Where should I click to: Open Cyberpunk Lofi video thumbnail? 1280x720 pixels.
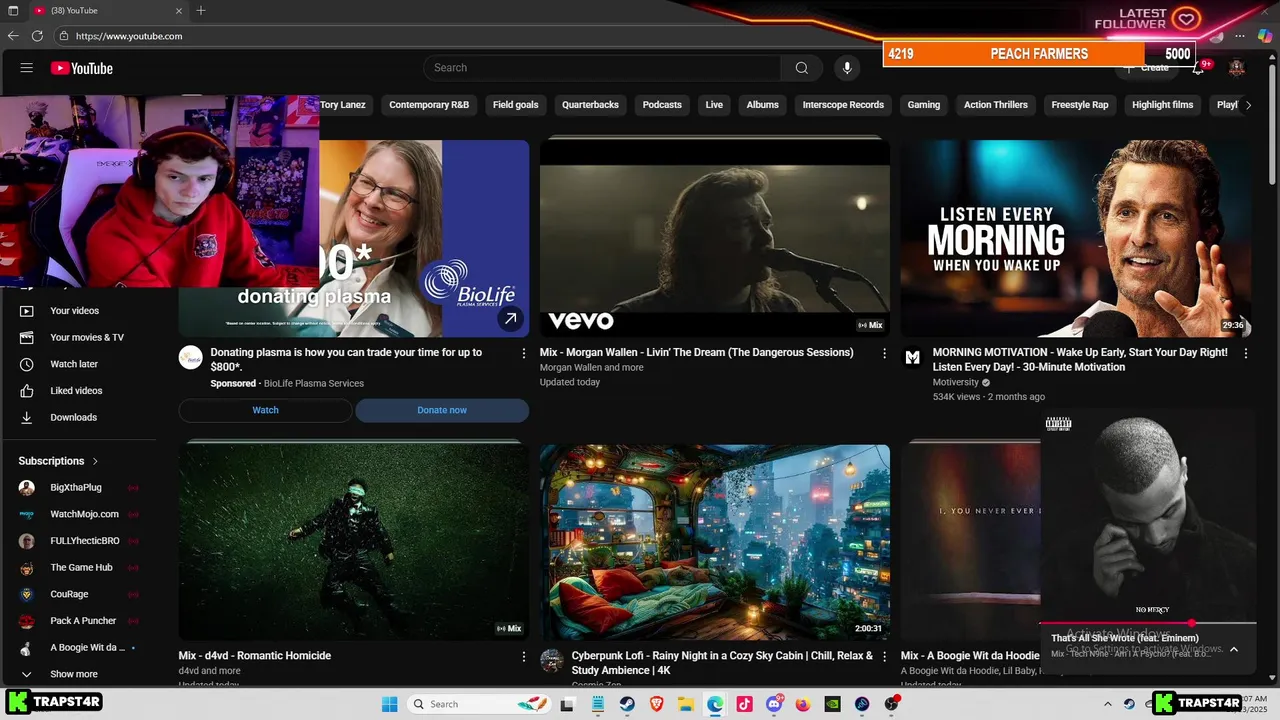pyautogui.click(x=715, y=542)
